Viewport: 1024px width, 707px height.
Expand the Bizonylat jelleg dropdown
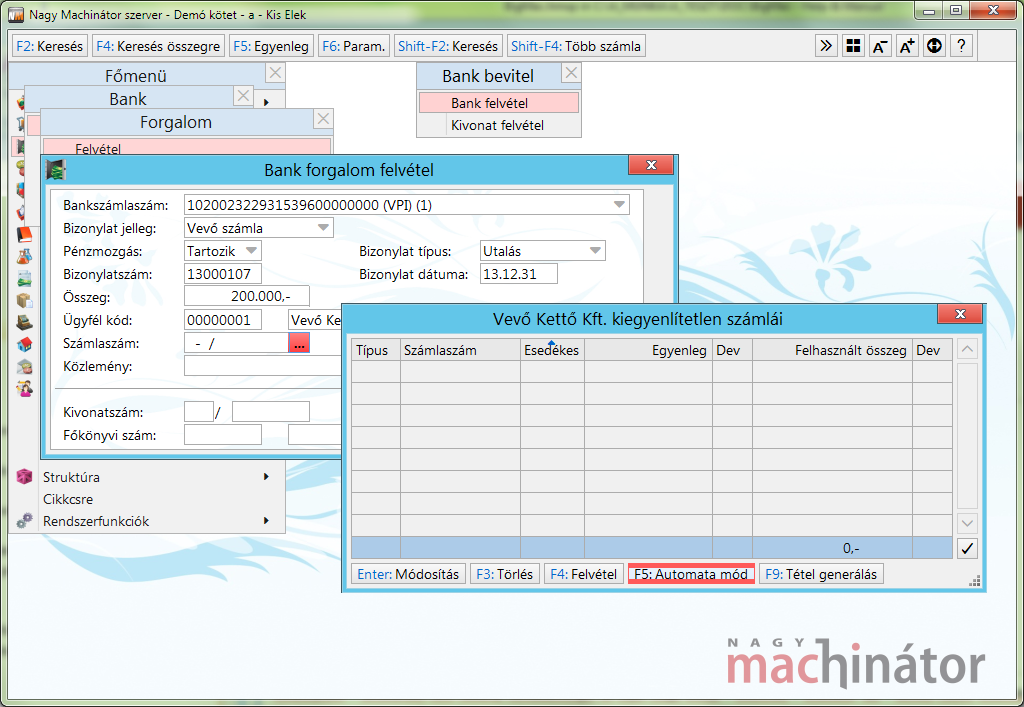(x=323, y=228)
